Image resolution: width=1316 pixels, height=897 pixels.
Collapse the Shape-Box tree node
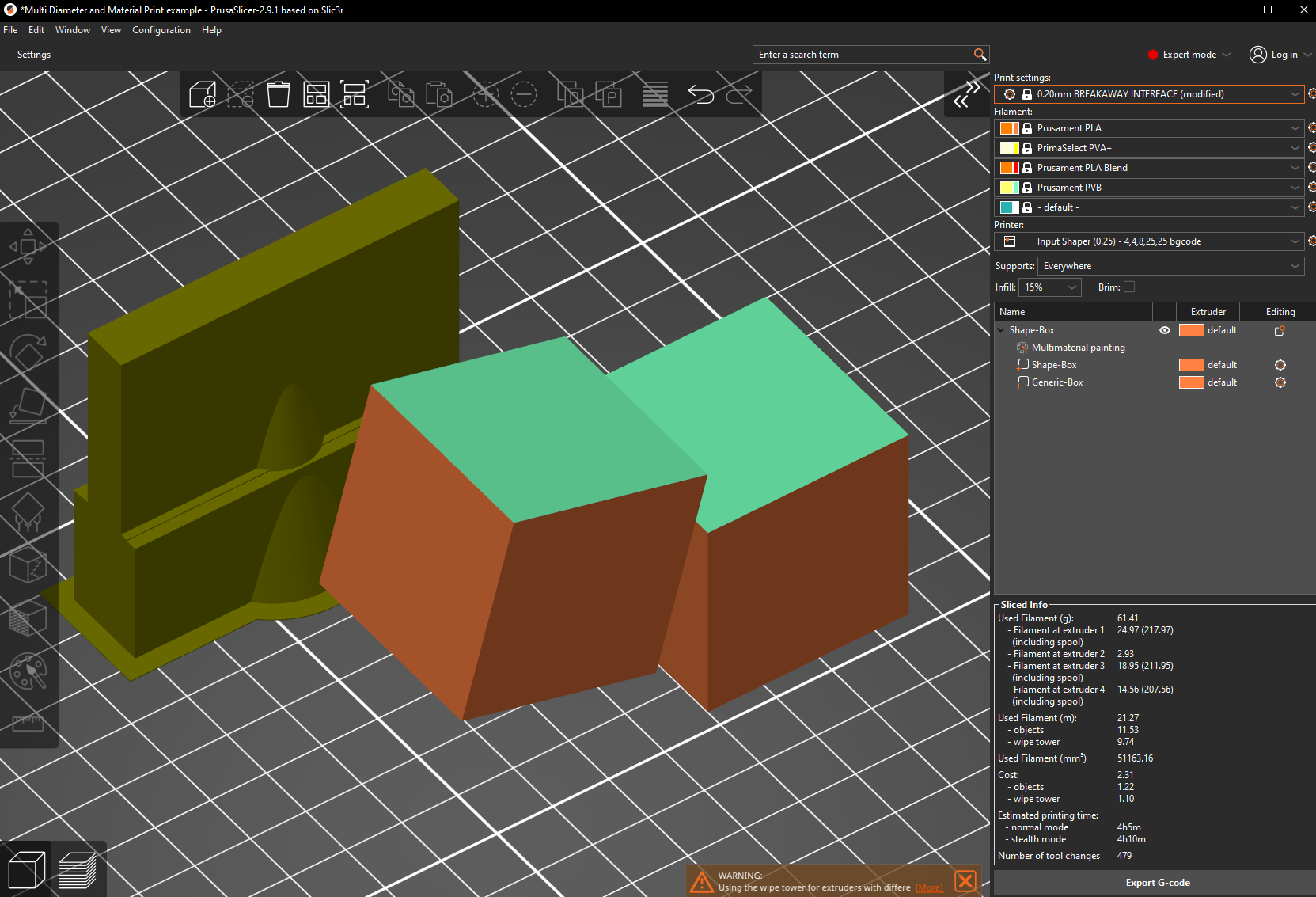[1001, 330]
